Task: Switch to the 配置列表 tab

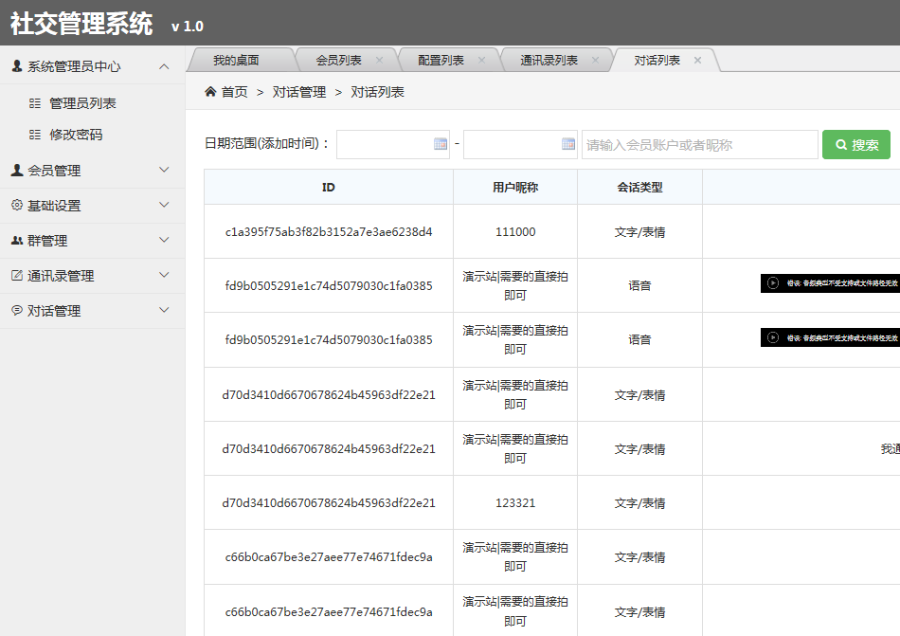Action: pos(441,60)
